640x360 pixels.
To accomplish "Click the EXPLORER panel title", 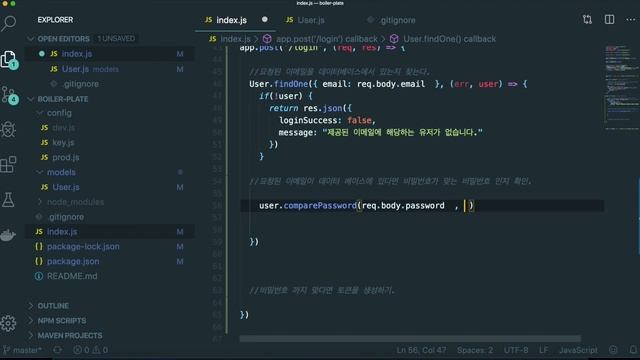I will pos(55,20).
